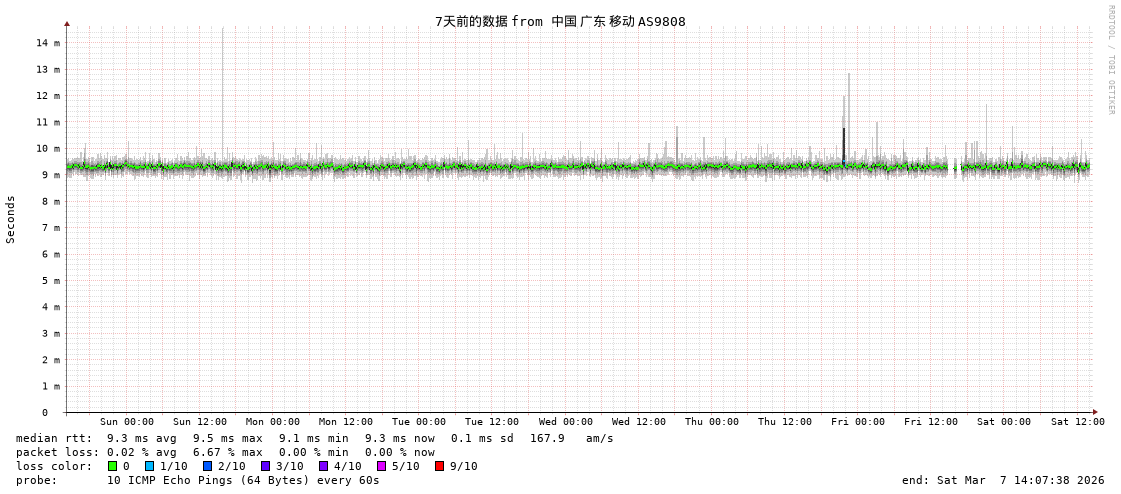This screenshot has height=494, width=1121.
Task: Click the '4 m' y-axis value
Action: (51, 307)
